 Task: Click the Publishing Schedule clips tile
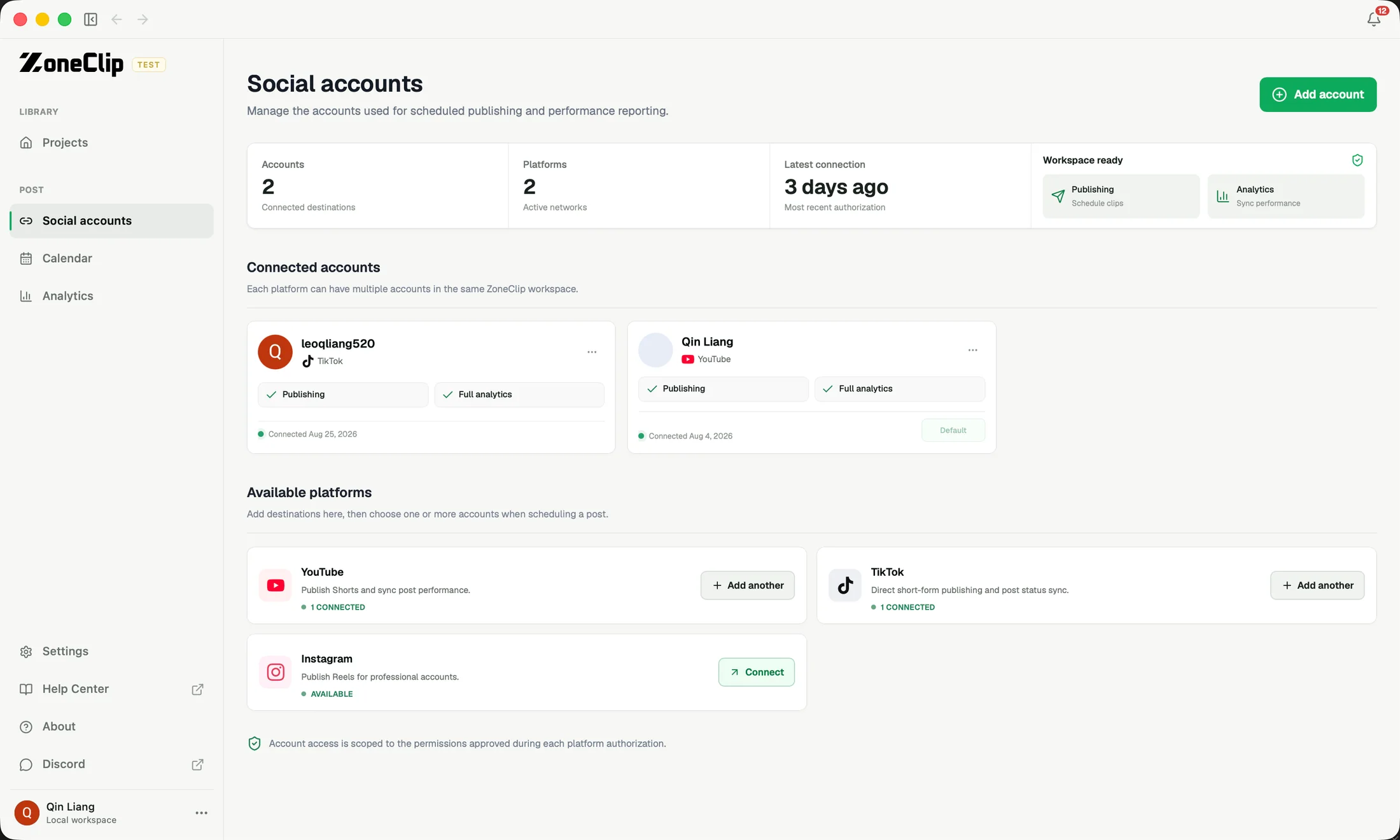1121,196
